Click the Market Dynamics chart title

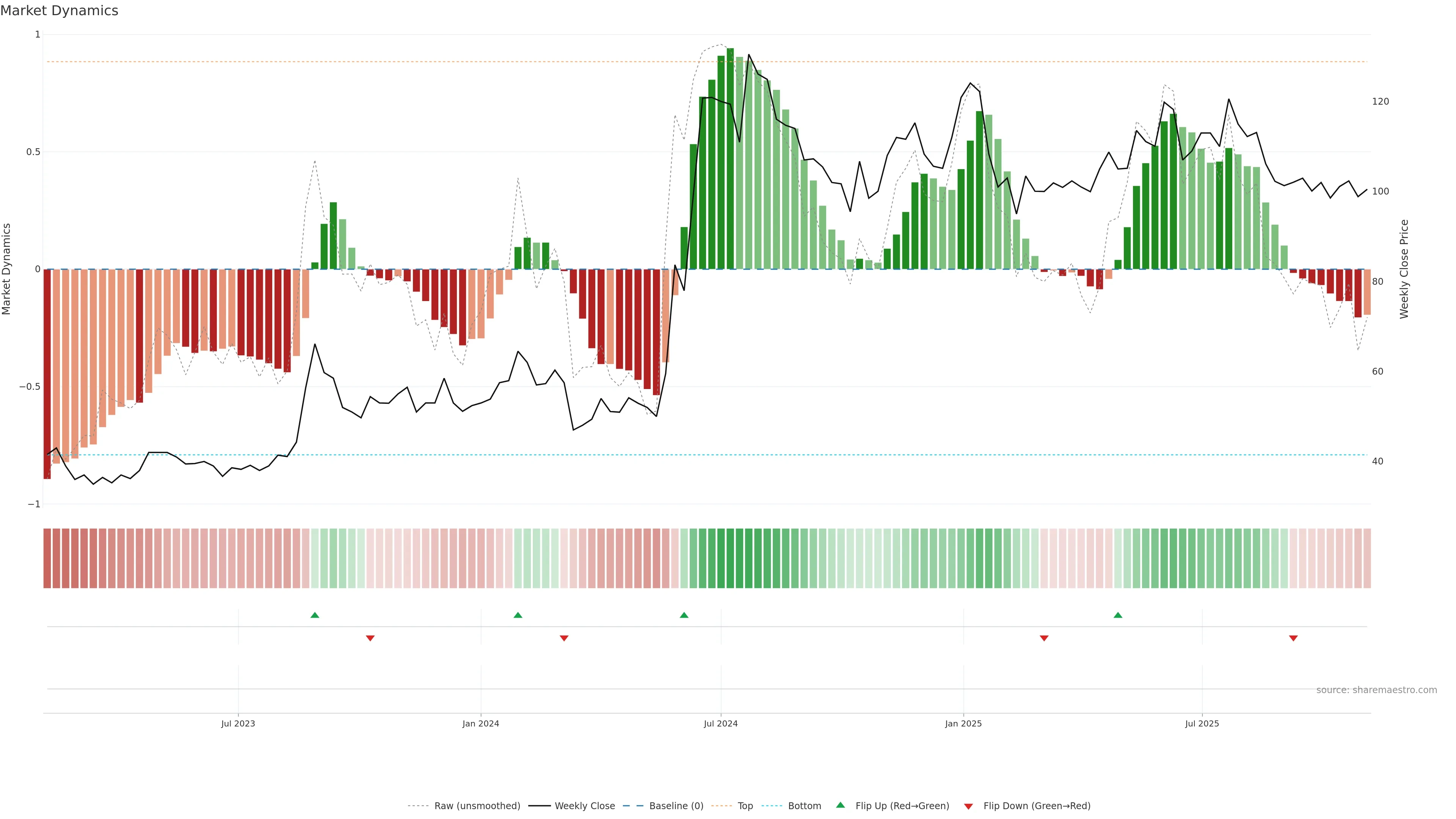(60, 11)
